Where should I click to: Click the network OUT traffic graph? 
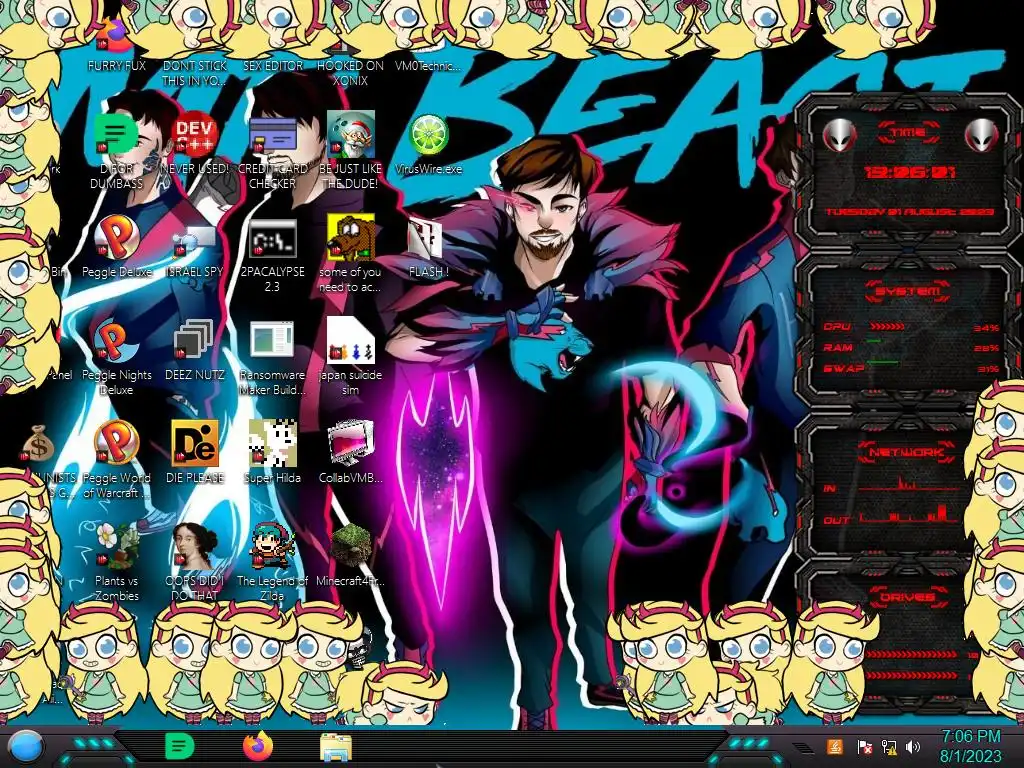[x=909, y=513]
